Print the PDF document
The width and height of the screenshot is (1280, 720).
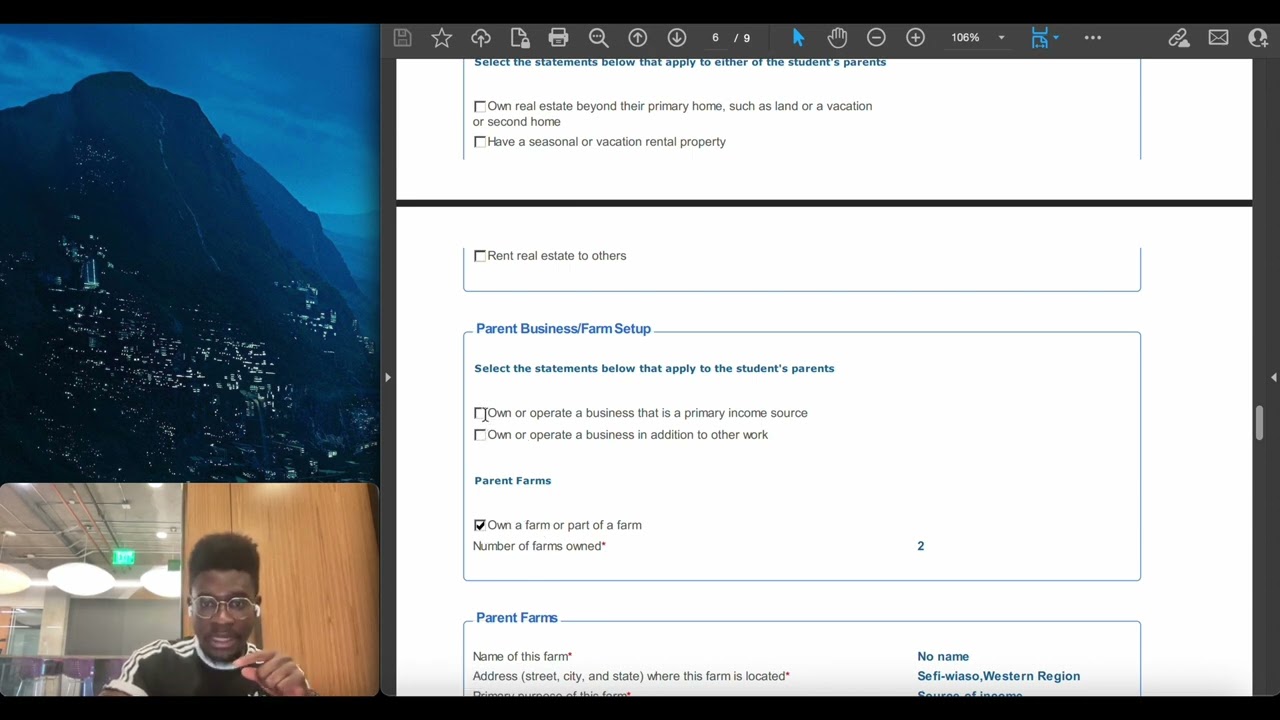click(559, 38)
